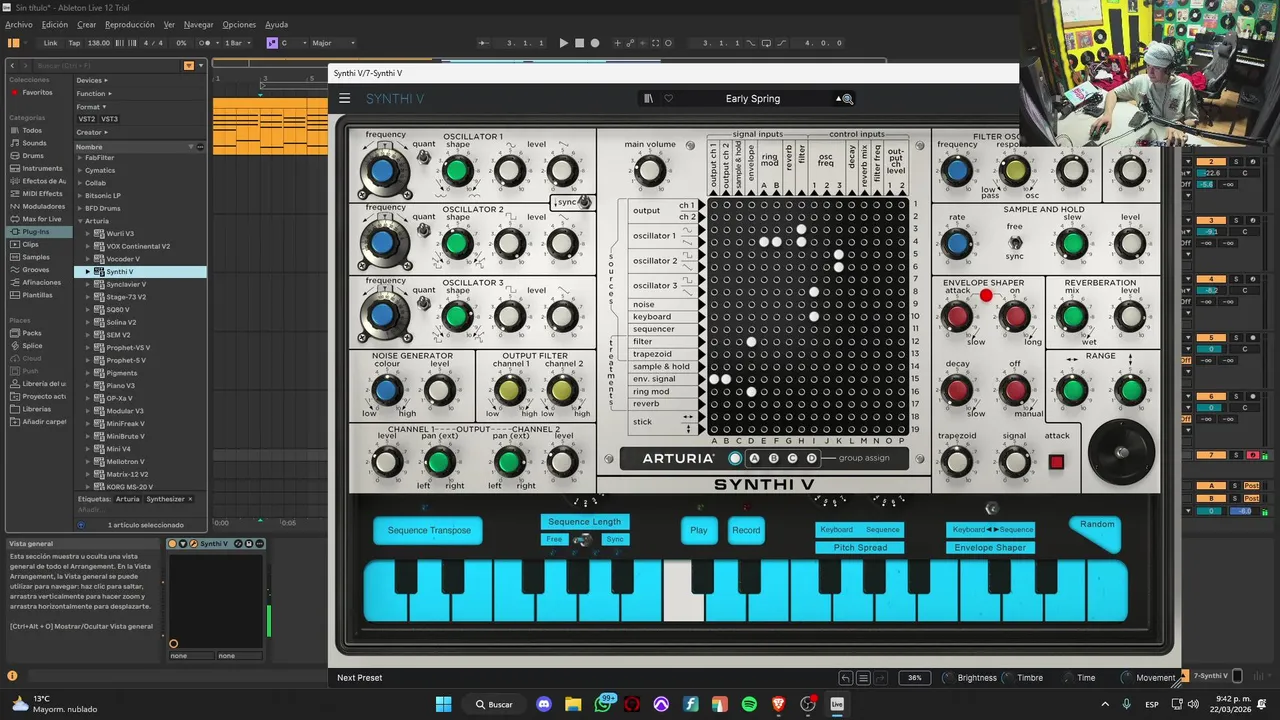This screenshot has width=1280, height=720.
Task: Open the Ayuda menu
Action: point(276,24)
